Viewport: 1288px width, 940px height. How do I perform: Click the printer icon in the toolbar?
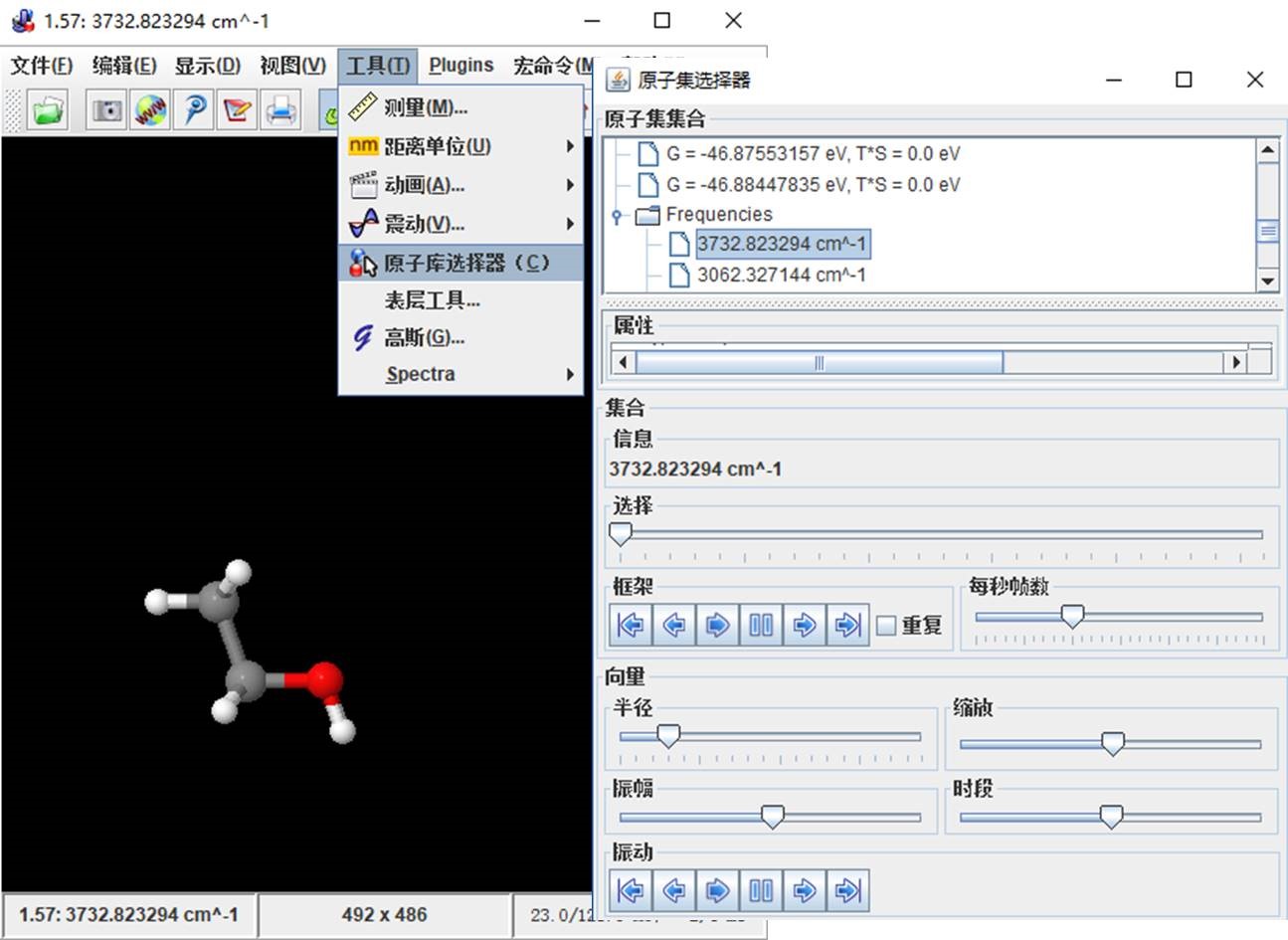tap(280, 109)
